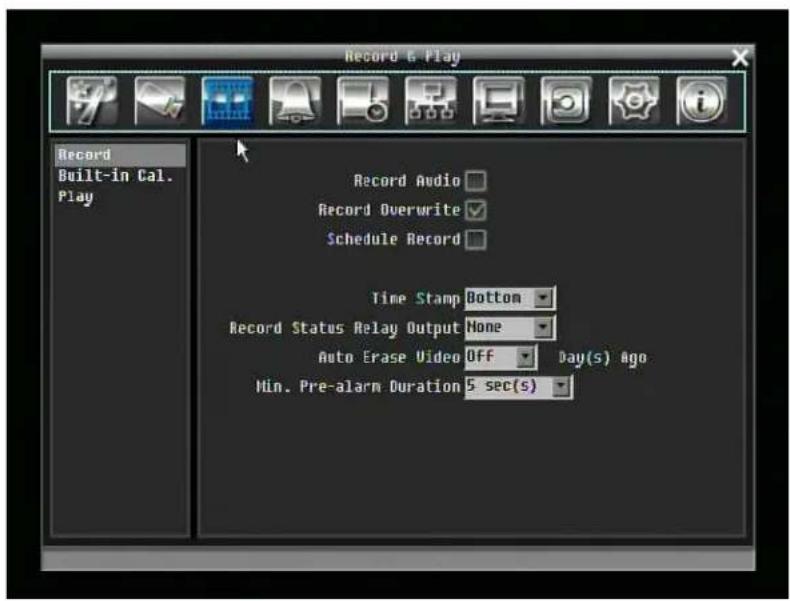Open the Storage disk icon menu
Screen dimensions: 790x601
(566, 101)
